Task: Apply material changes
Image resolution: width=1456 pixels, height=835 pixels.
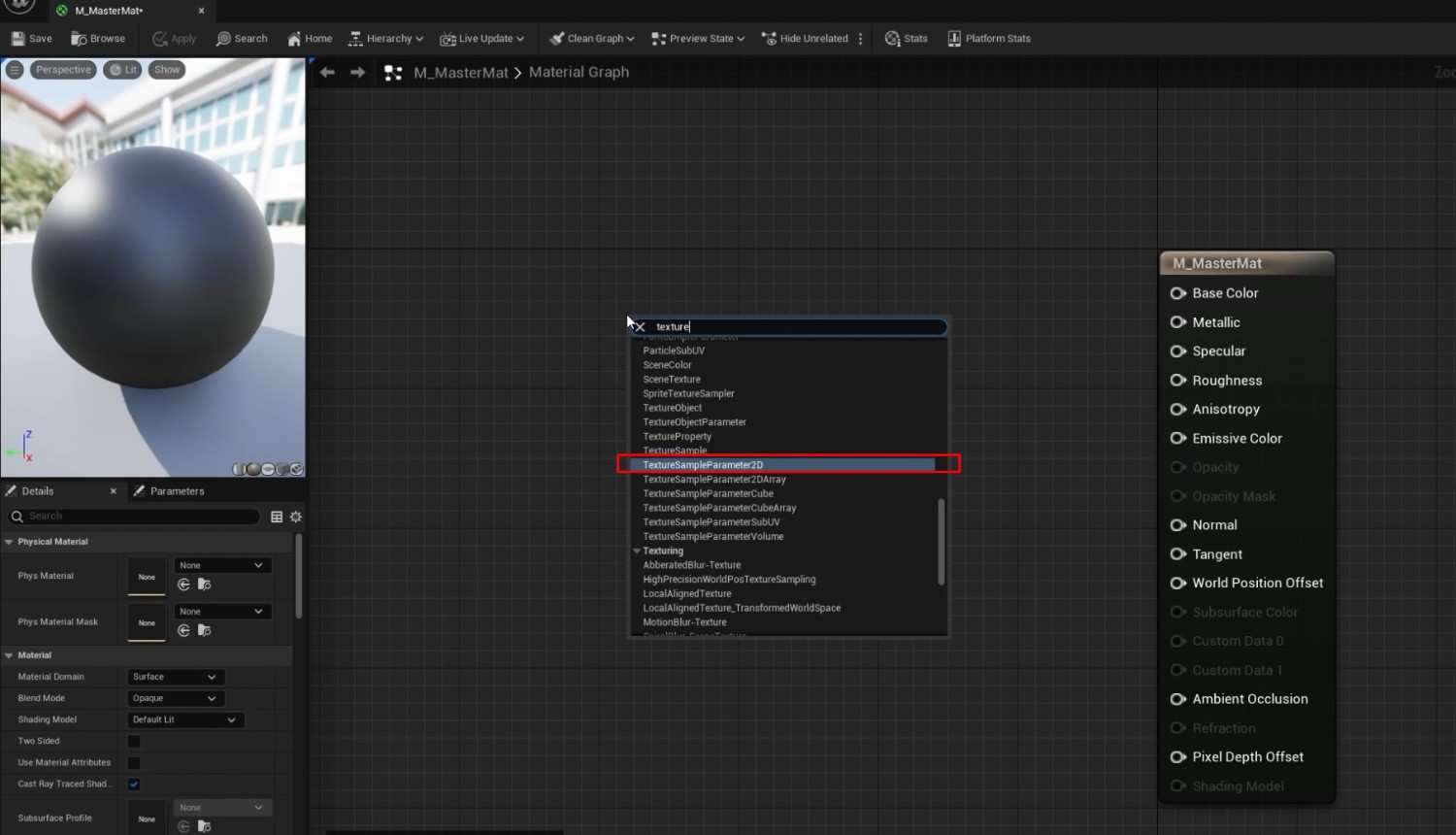Action: (x=175, y=39)
